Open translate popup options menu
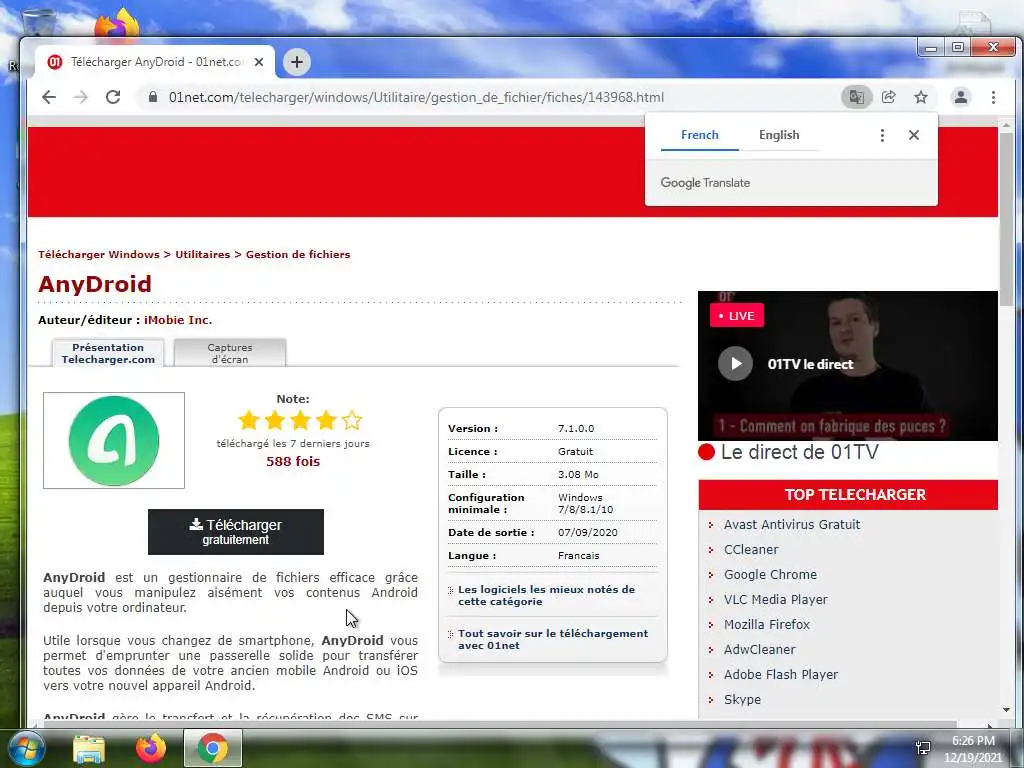This screenshot has height=768, width=1024. pyautogui.click(x=882, y=135)
